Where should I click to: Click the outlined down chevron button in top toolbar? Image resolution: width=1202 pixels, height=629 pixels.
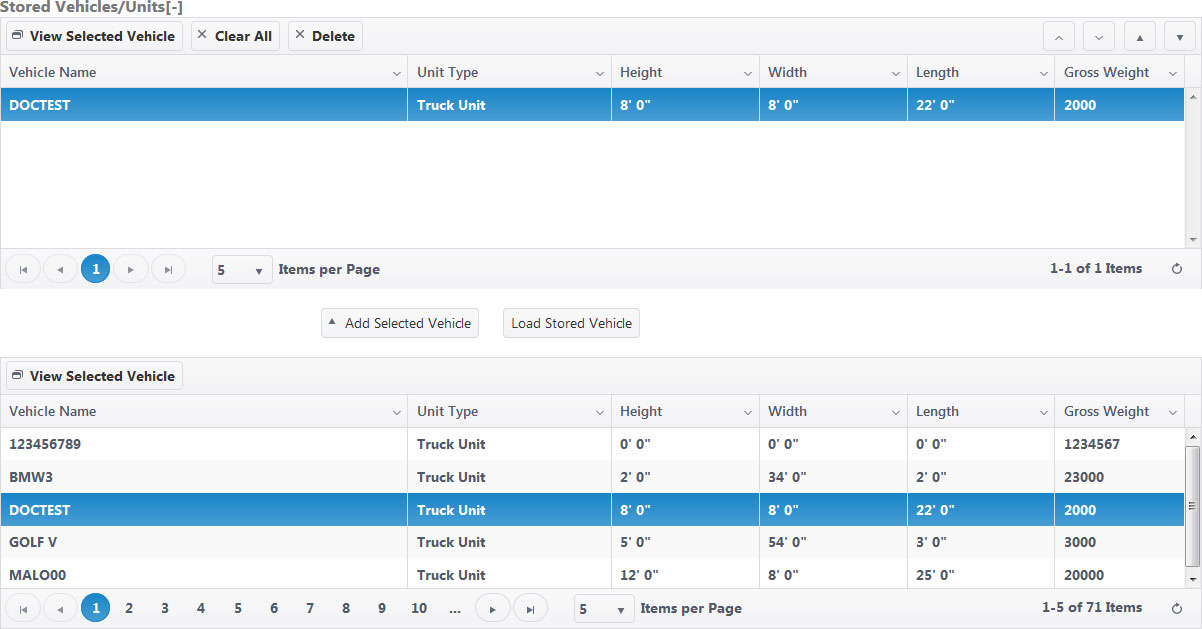tap(1099, 37)
